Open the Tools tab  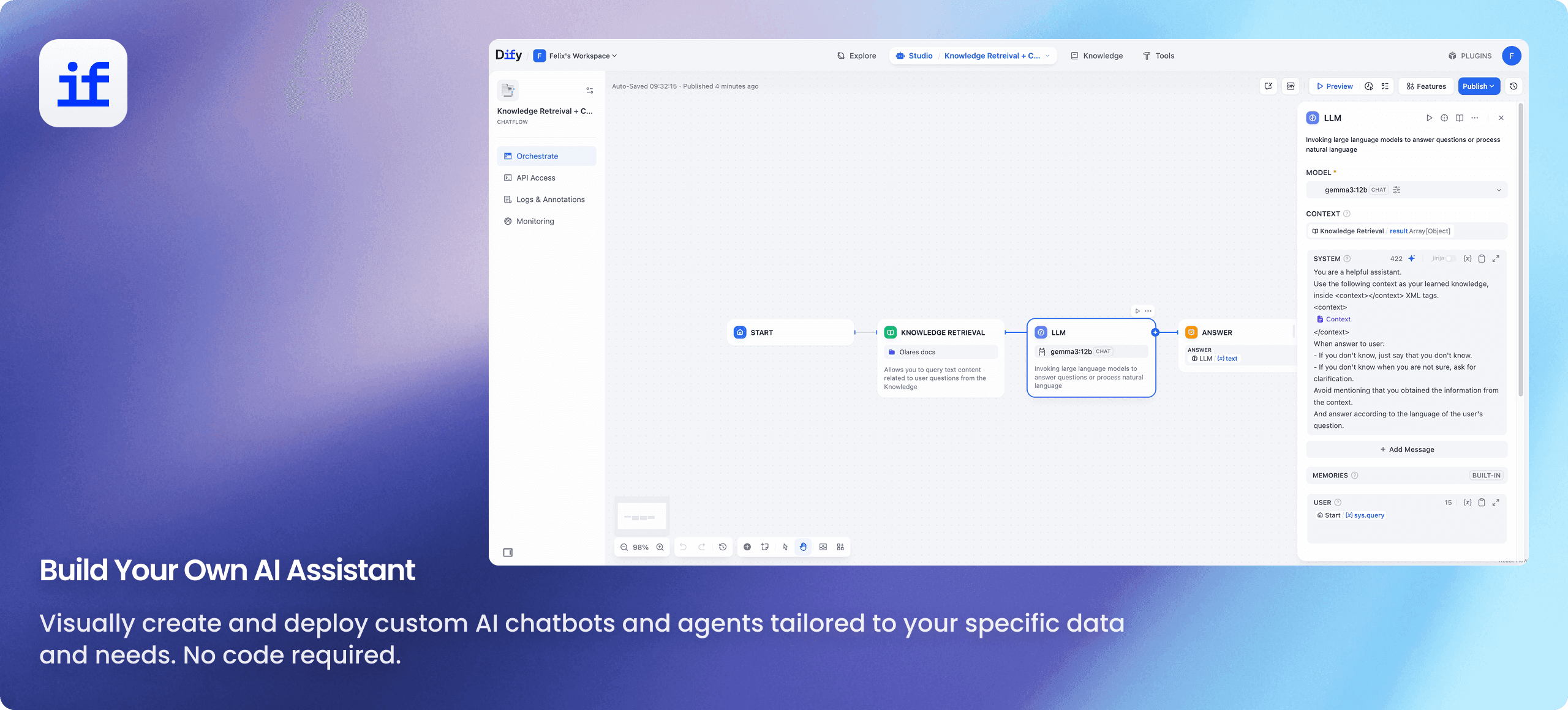[1158, 56]
